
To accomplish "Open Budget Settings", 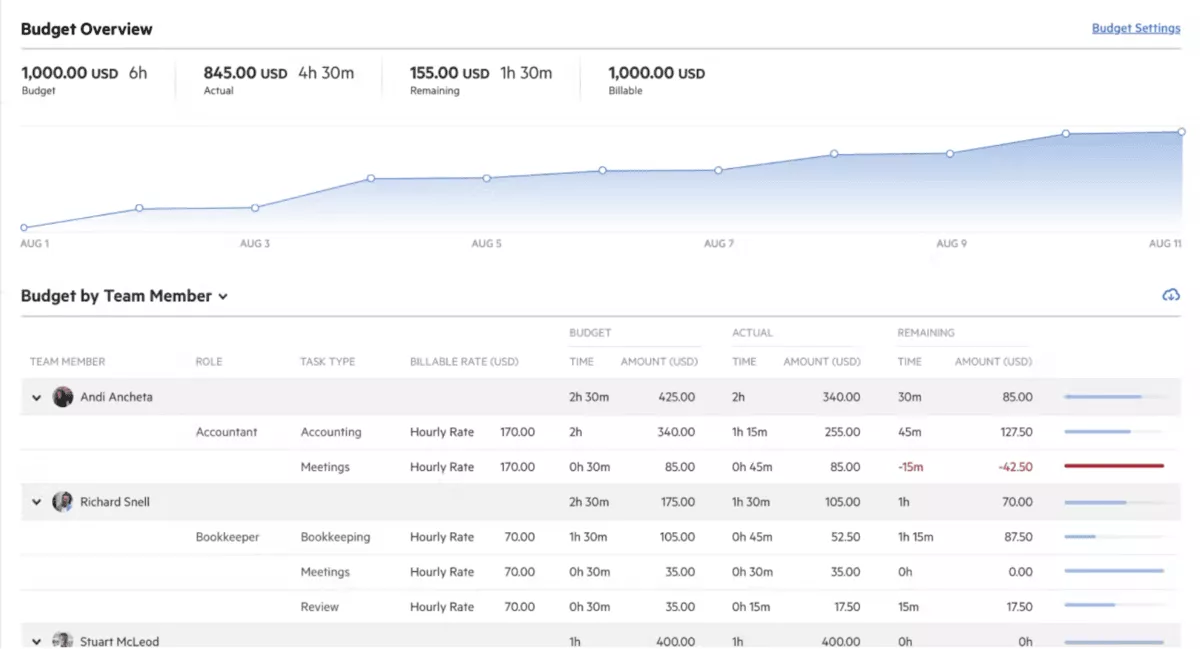I will tap(1136, 28).
